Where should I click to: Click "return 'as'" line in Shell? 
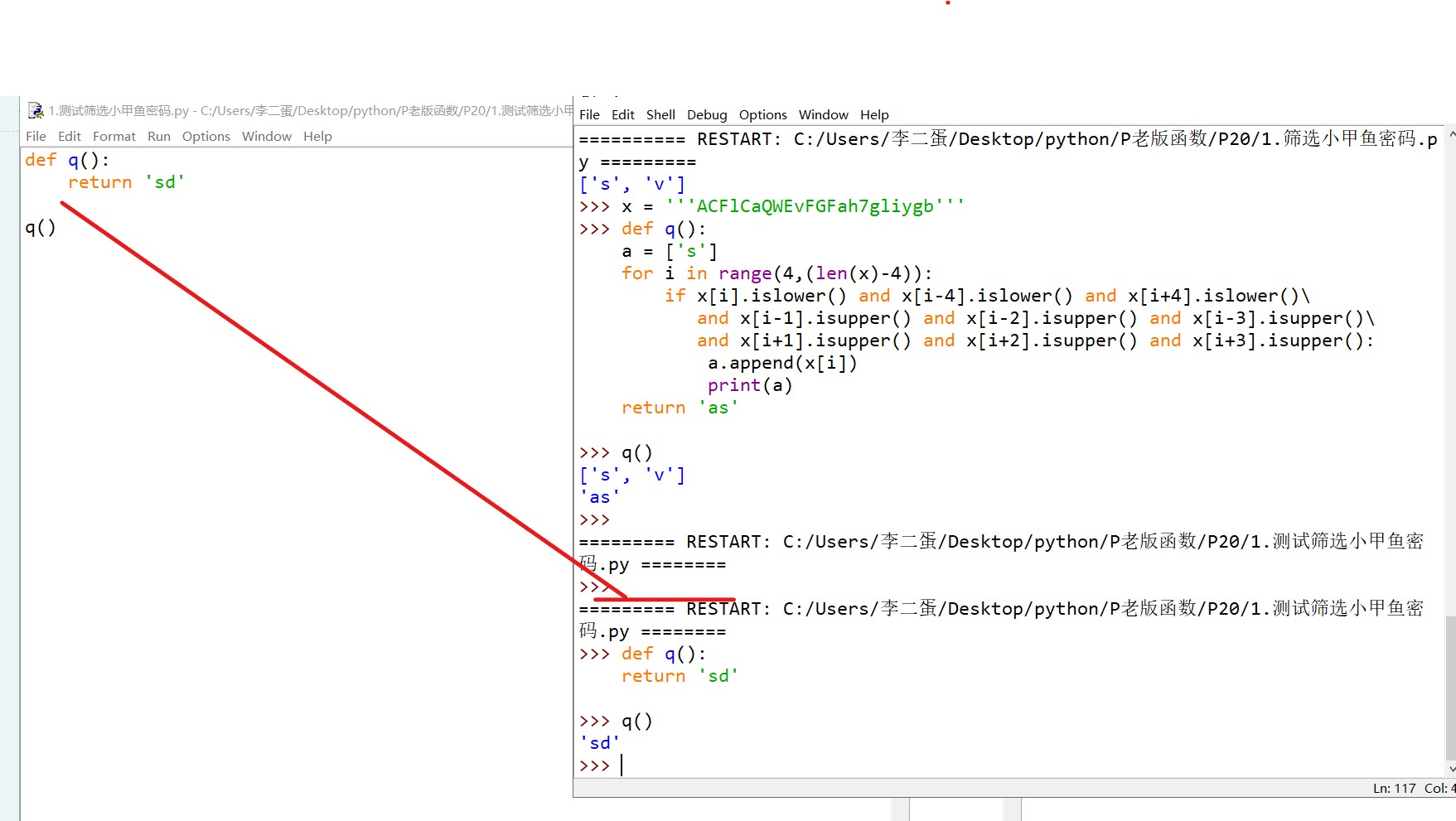(x=680, y=408)
